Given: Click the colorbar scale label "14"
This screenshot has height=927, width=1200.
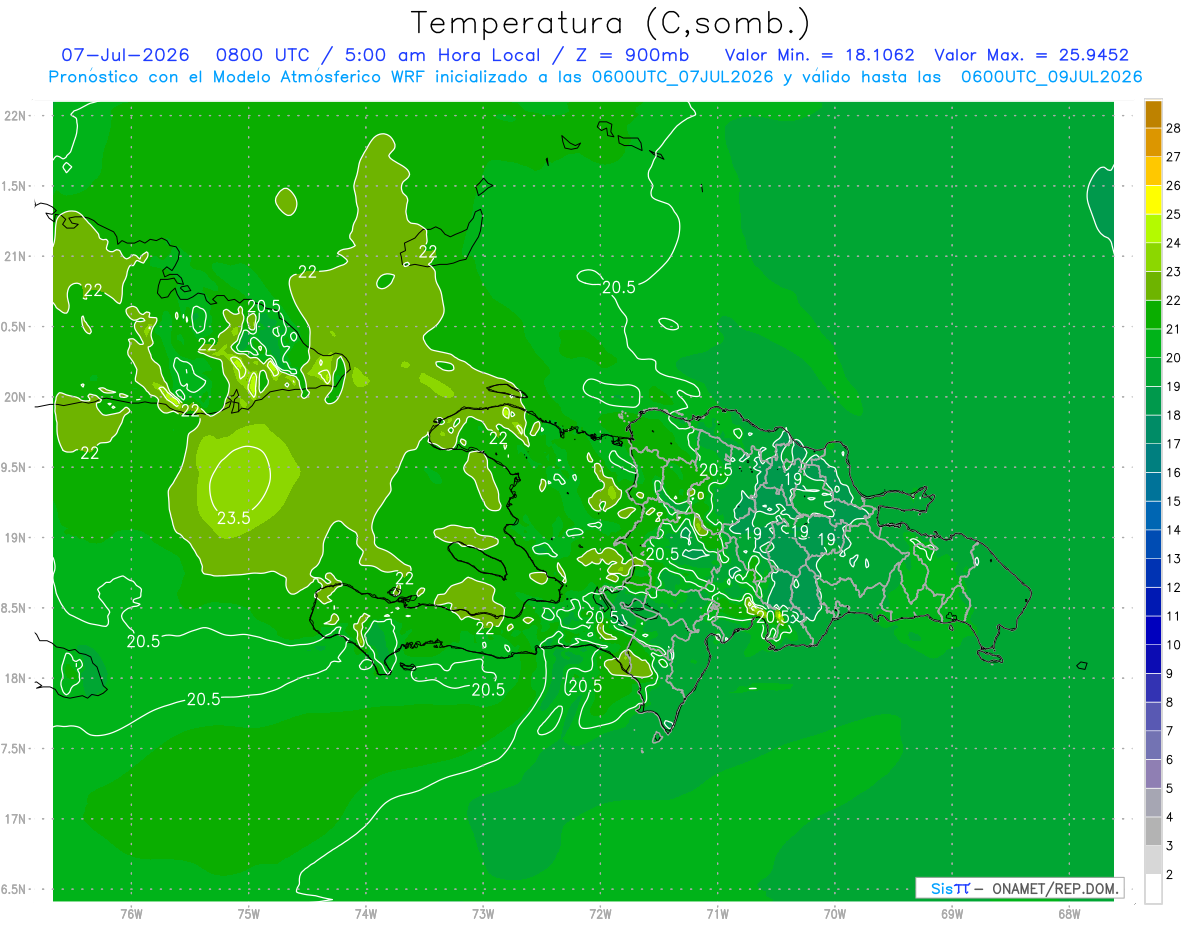Looking at the screenshot, I should [x=1174, y=530].
